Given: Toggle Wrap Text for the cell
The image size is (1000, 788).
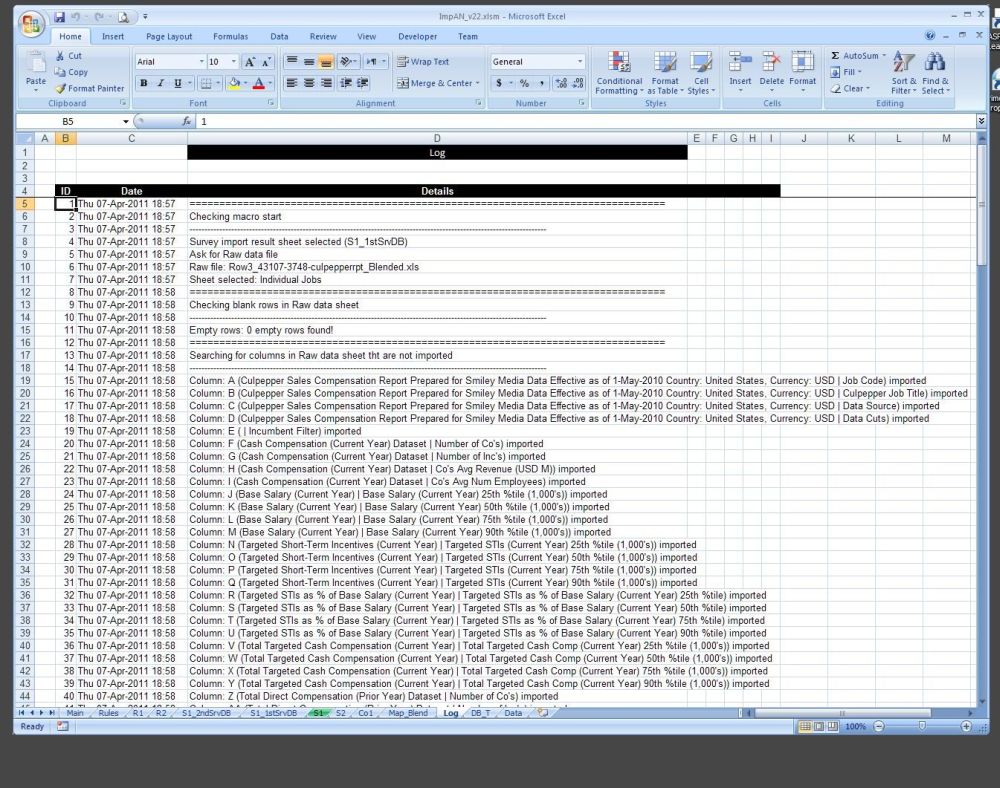Looking at the screenshot, I should 423,62.
